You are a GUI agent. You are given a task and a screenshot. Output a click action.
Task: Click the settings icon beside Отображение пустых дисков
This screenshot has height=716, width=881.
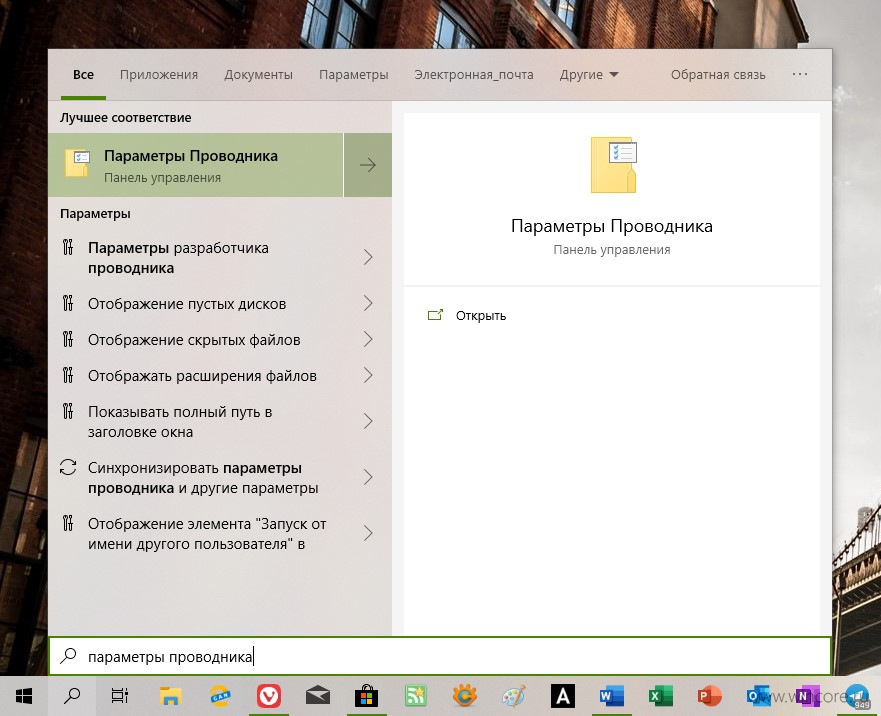click(x=68, y=303)
